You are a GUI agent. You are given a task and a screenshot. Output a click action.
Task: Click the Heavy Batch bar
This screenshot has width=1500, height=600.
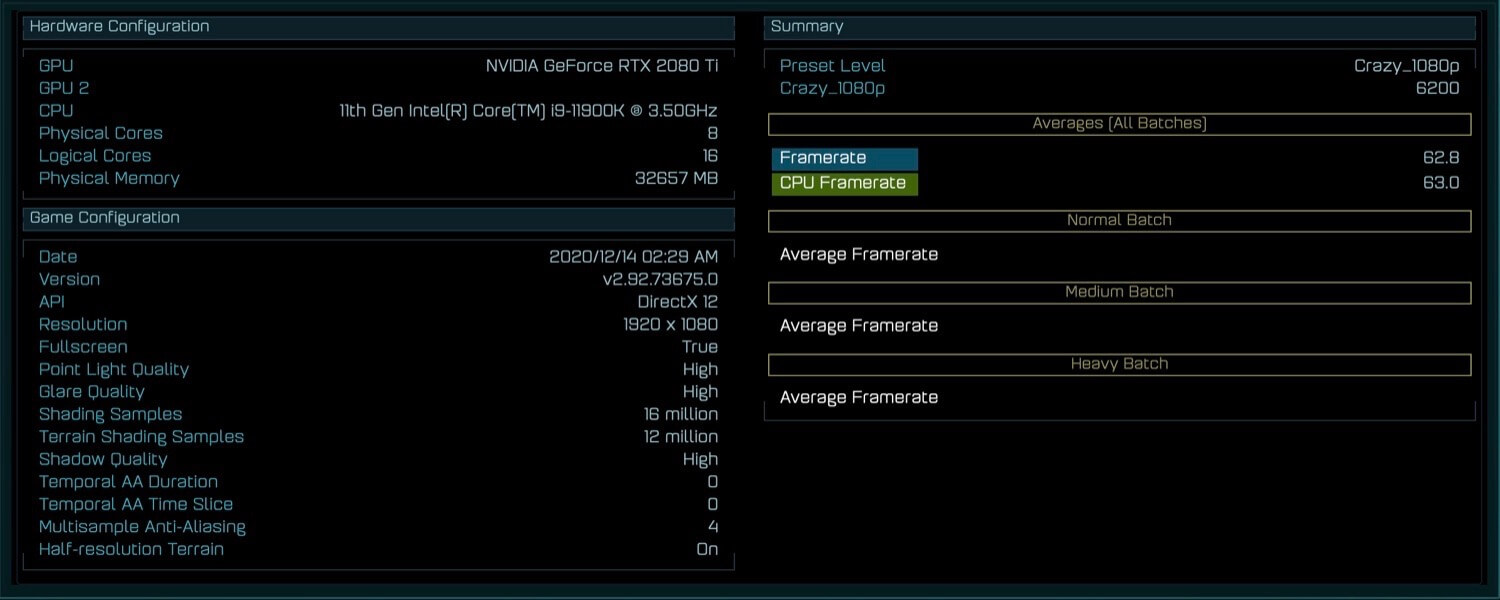1120,364
